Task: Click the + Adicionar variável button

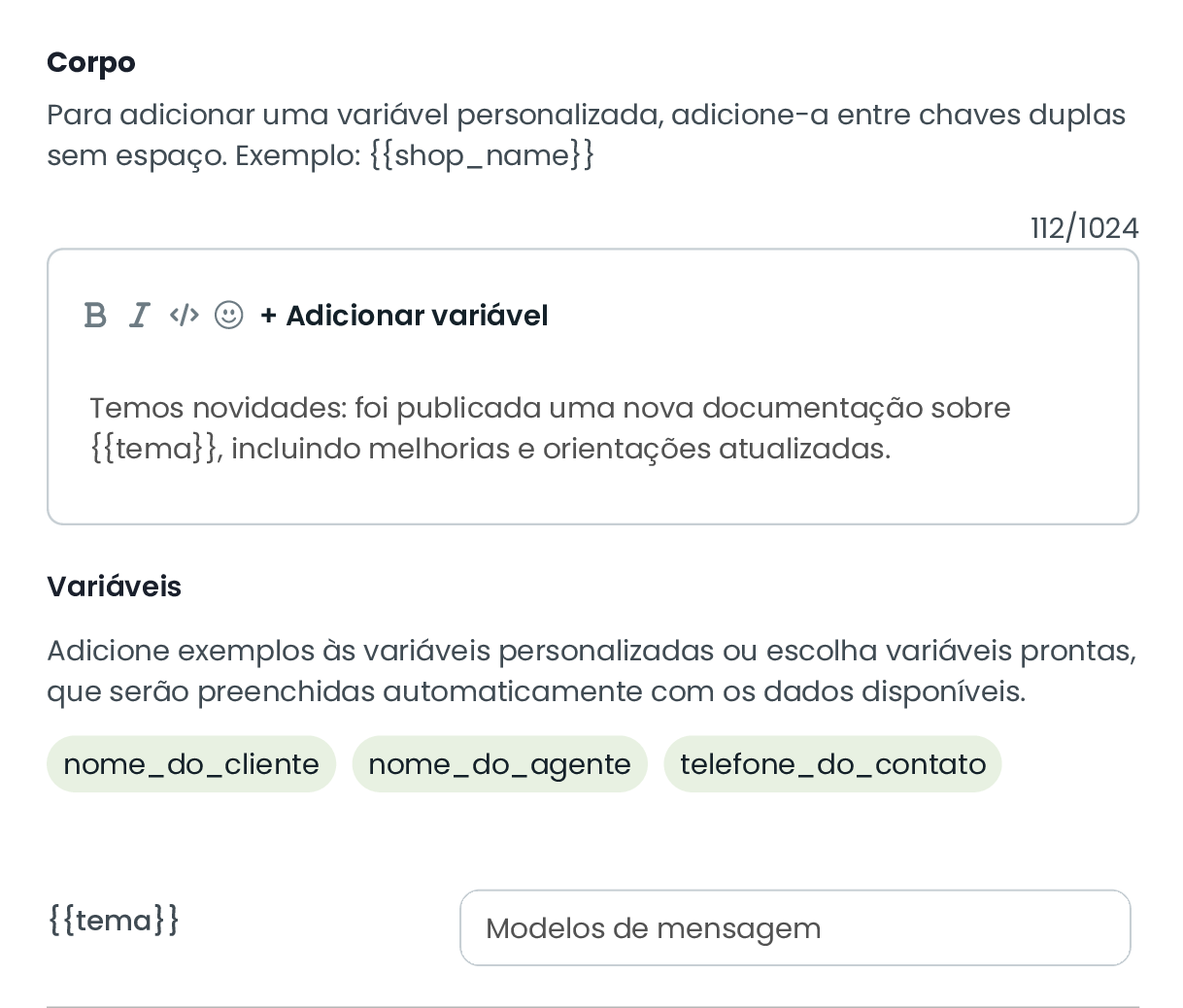Action: (404, 316)
